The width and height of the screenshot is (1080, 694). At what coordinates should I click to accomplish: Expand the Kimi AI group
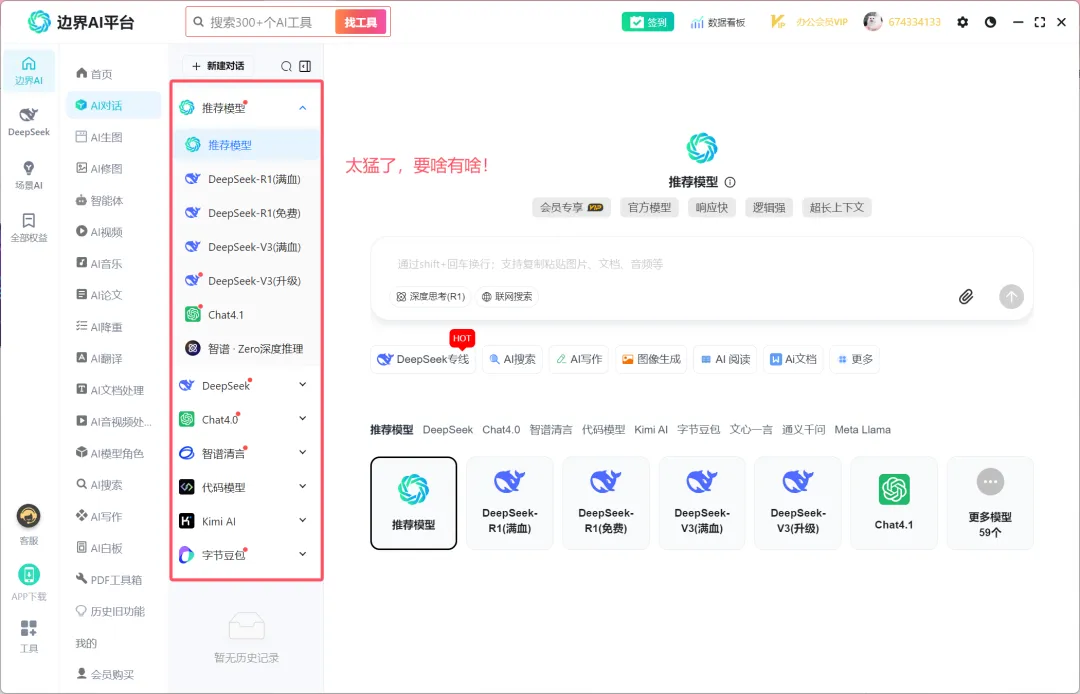point(302,520)
